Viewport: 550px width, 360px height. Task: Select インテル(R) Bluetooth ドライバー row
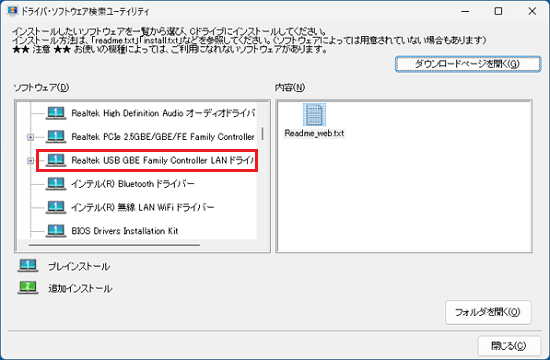coord(133,184)
